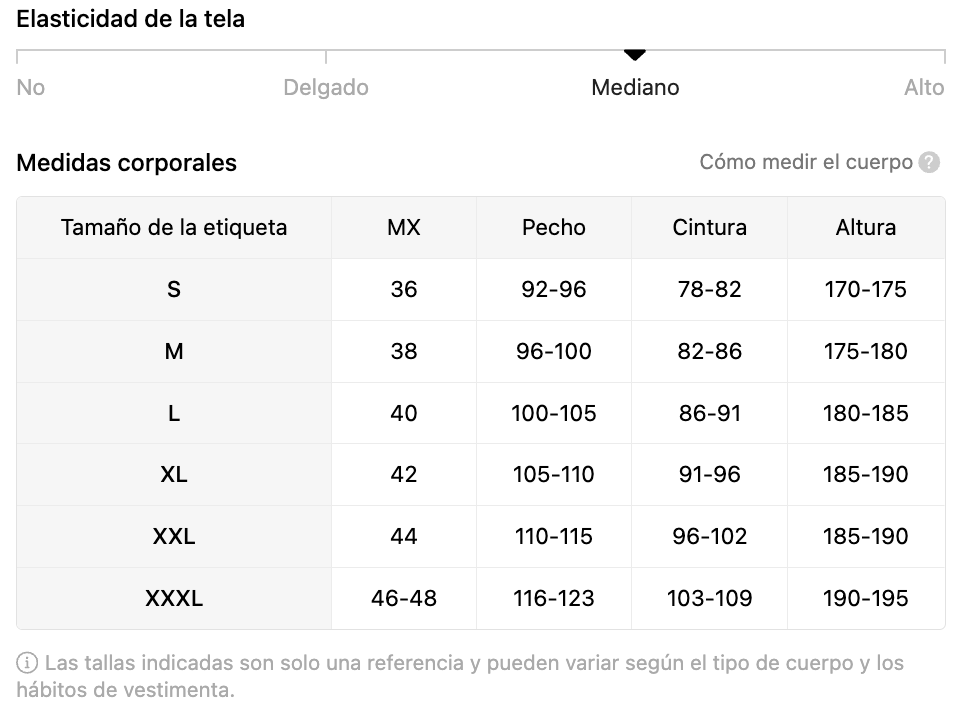
Task: Click the 'Medidas corporales' heading
Action: (x=126, y=163)
